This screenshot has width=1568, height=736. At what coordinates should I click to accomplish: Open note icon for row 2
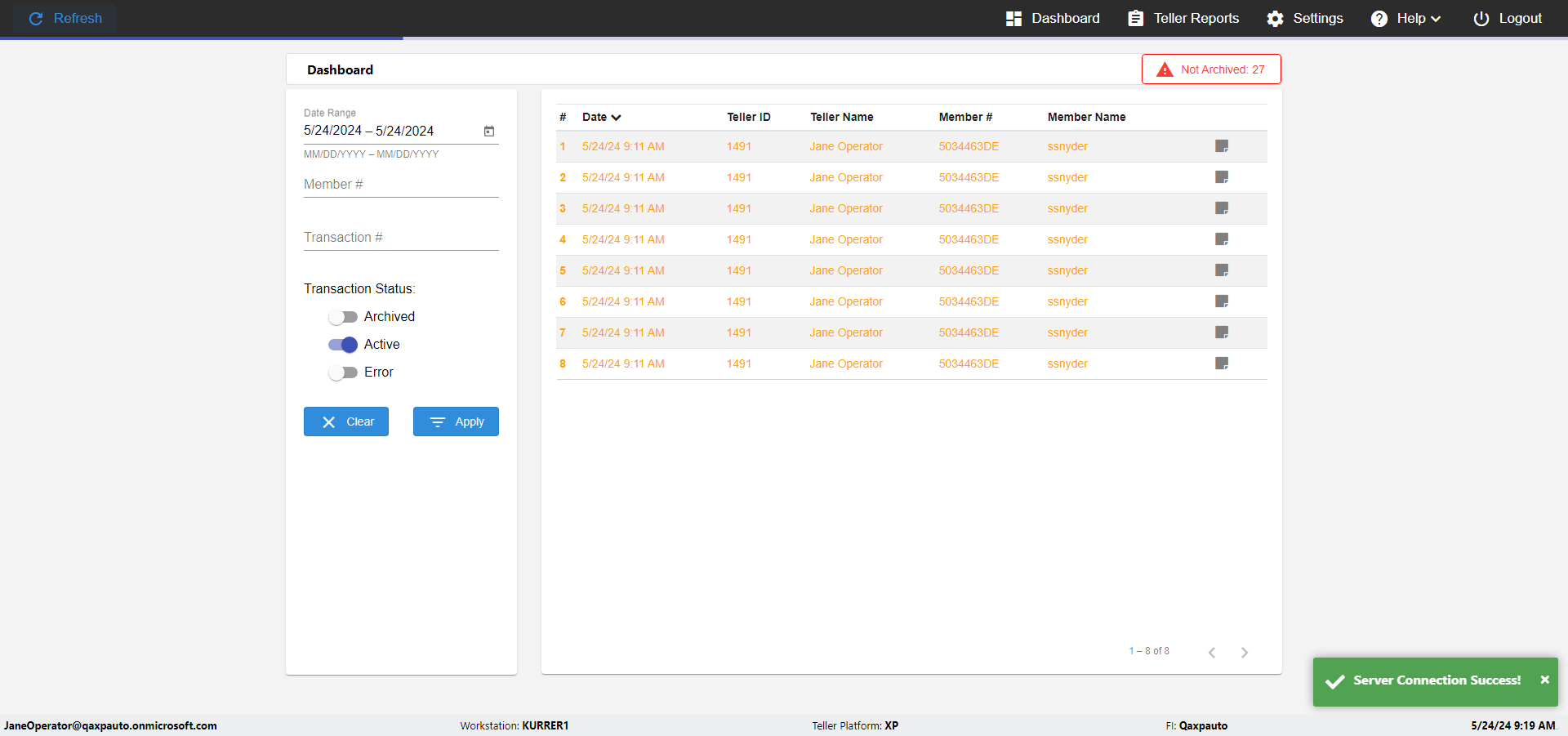[x=1222, y=177]
